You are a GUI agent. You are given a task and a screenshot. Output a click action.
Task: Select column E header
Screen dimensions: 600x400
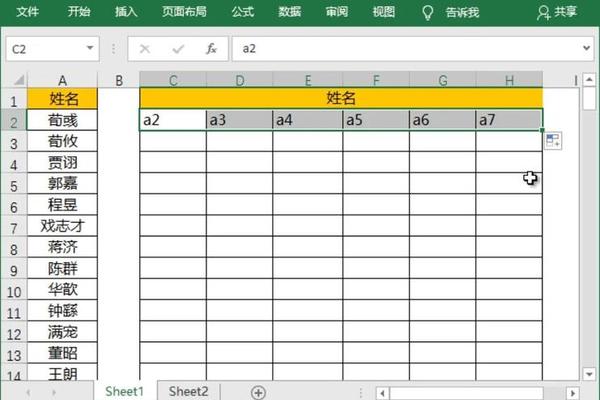[x=308, y=80]
